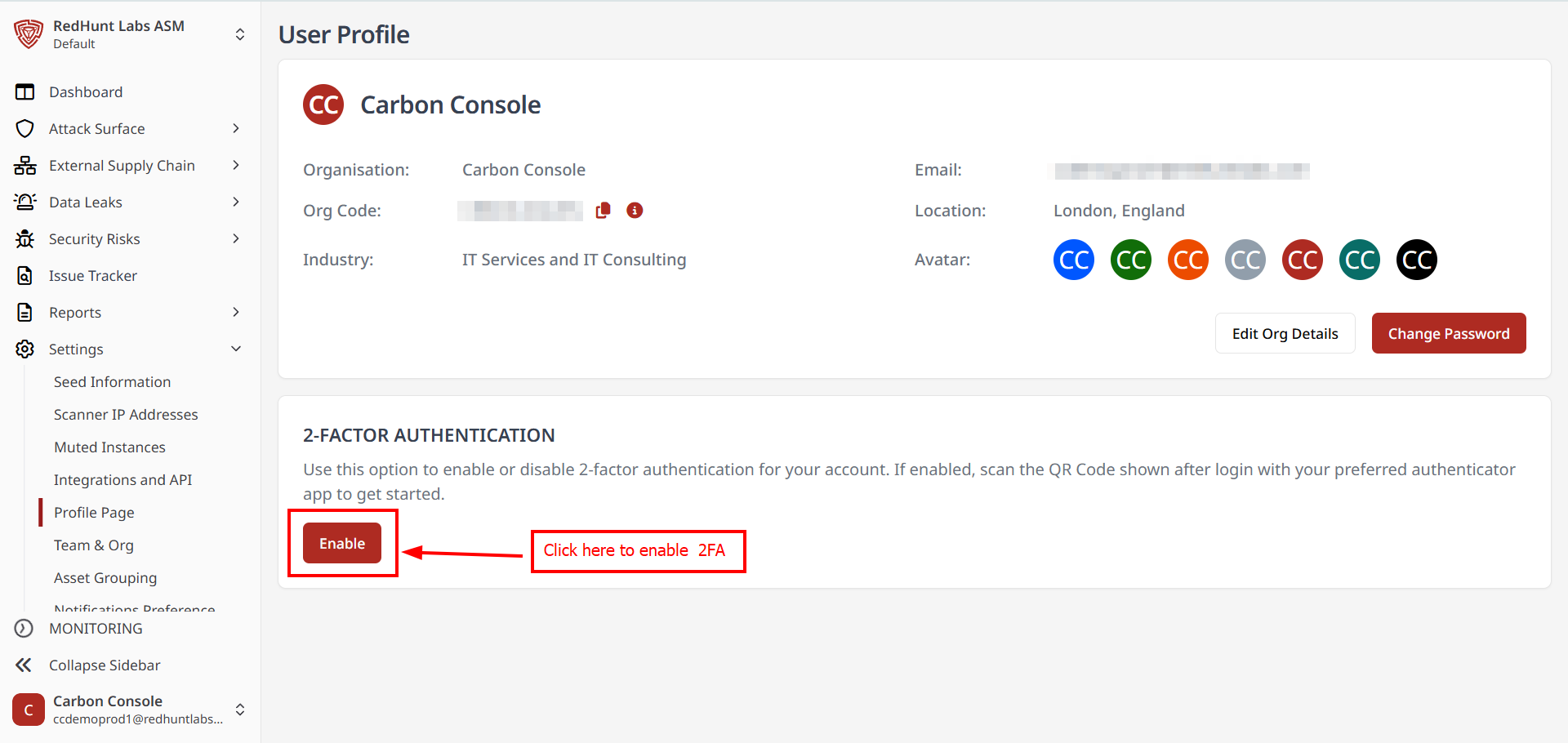Screen dimensions: 1568x743
Task: Click the Carbon Console account name in the sidebar footer
Action: [x=108, y=701]
